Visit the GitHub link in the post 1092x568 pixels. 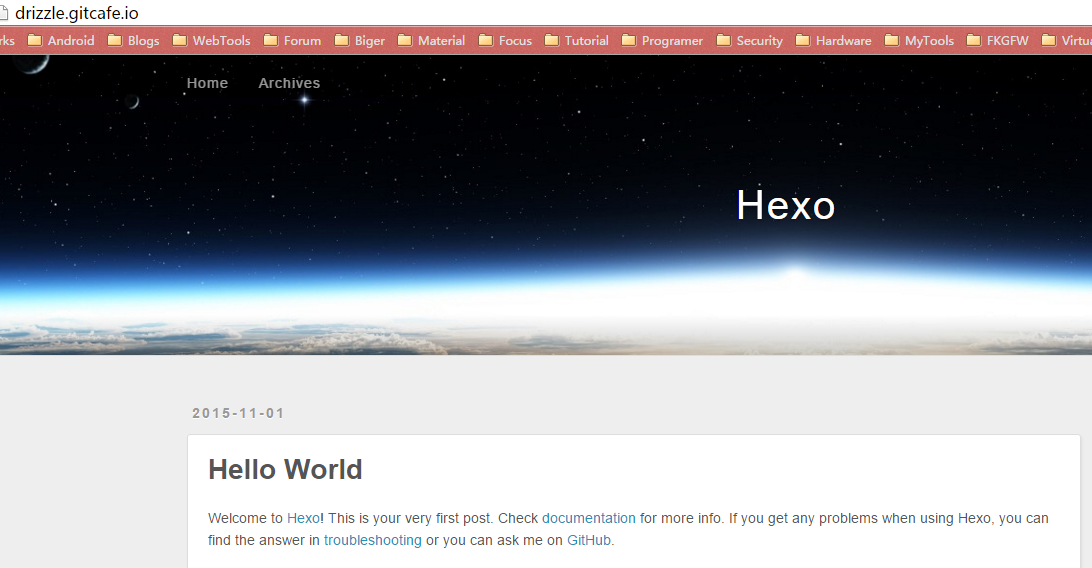click(x=588, y=540)
